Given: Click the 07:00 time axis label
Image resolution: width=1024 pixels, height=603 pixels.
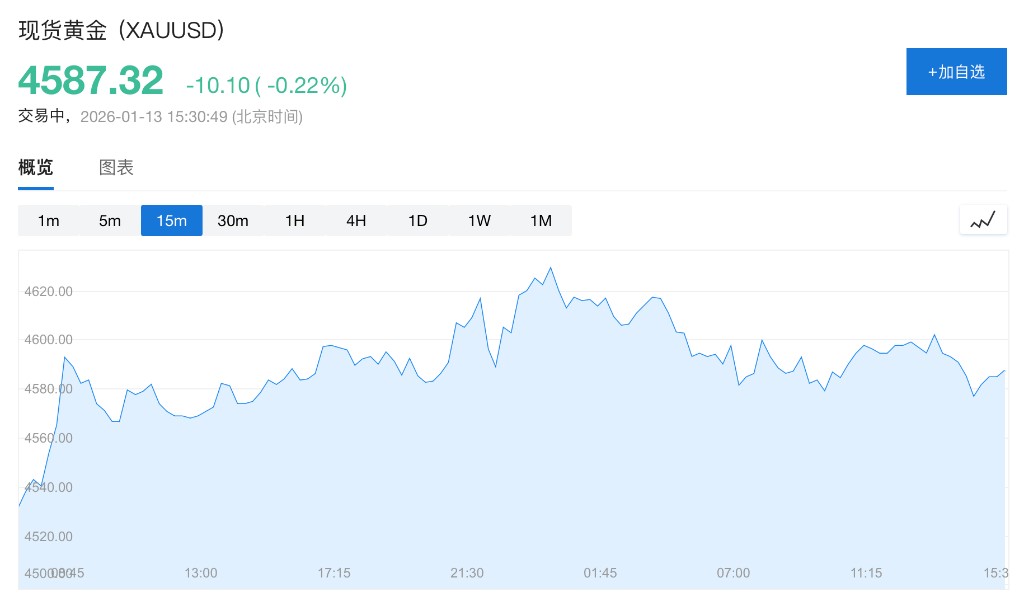Looking at the screenshot, I should 733,573.
